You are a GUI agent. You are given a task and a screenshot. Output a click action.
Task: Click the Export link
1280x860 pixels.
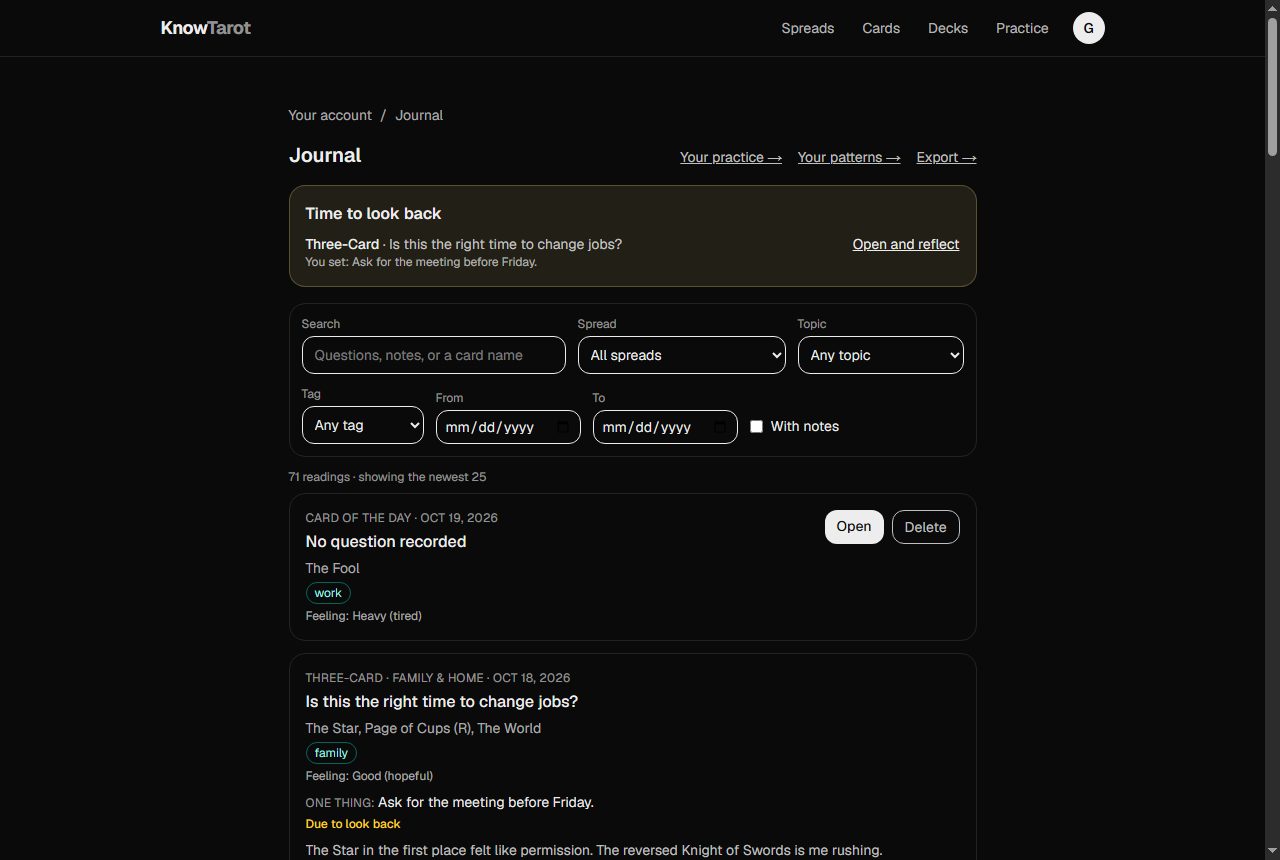point(946,157)
